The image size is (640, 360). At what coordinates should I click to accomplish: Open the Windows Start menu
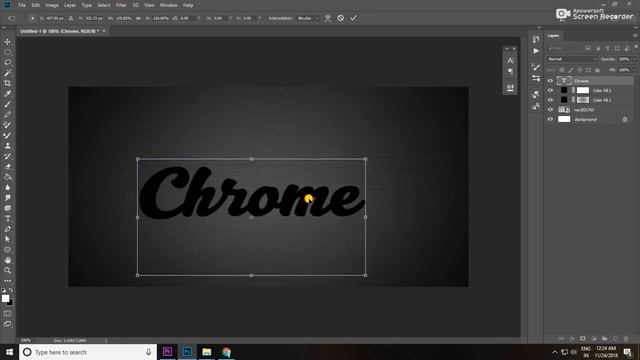point(9,352)
